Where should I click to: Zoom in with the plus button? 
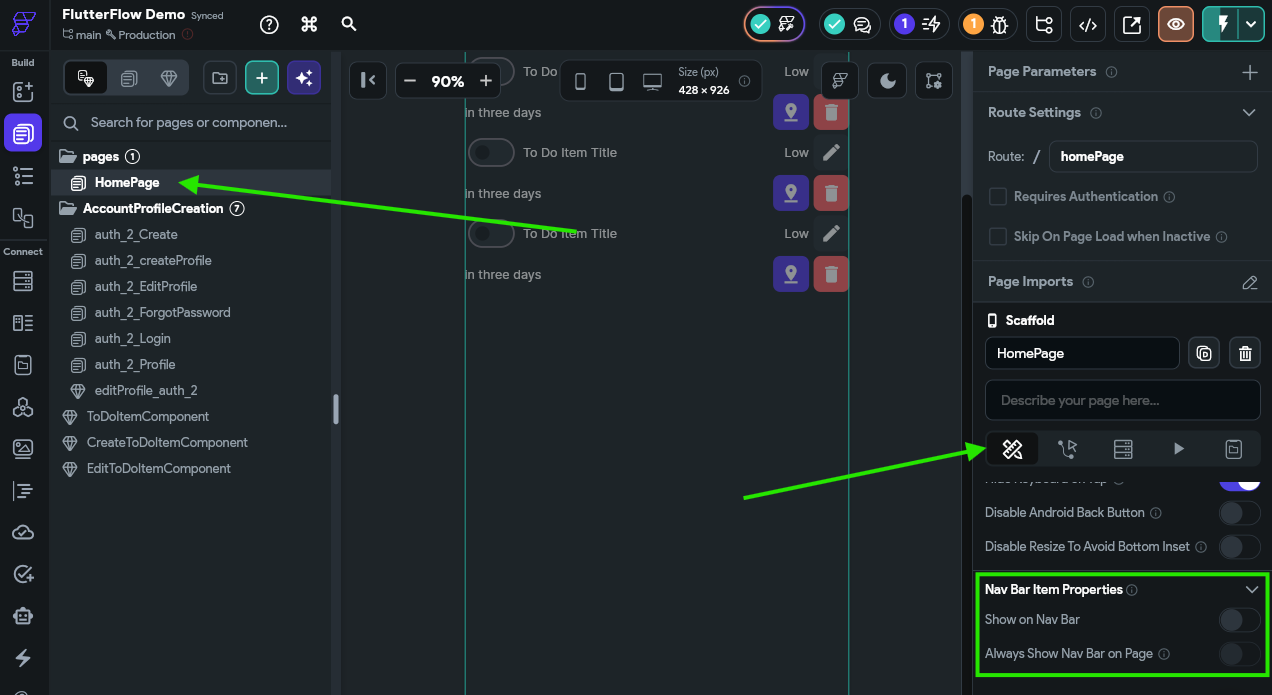point(486,81)
